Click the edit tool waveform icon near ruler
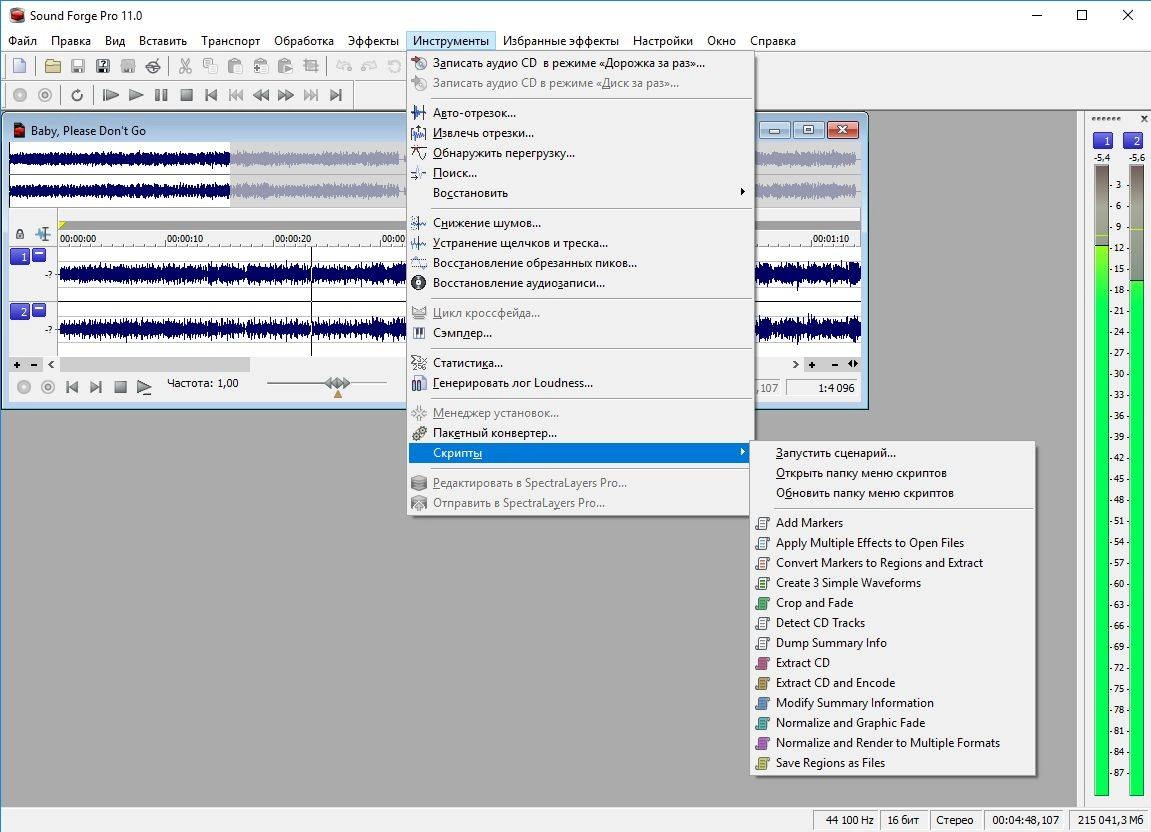The image size is (1151, 832). pos(43,234)
